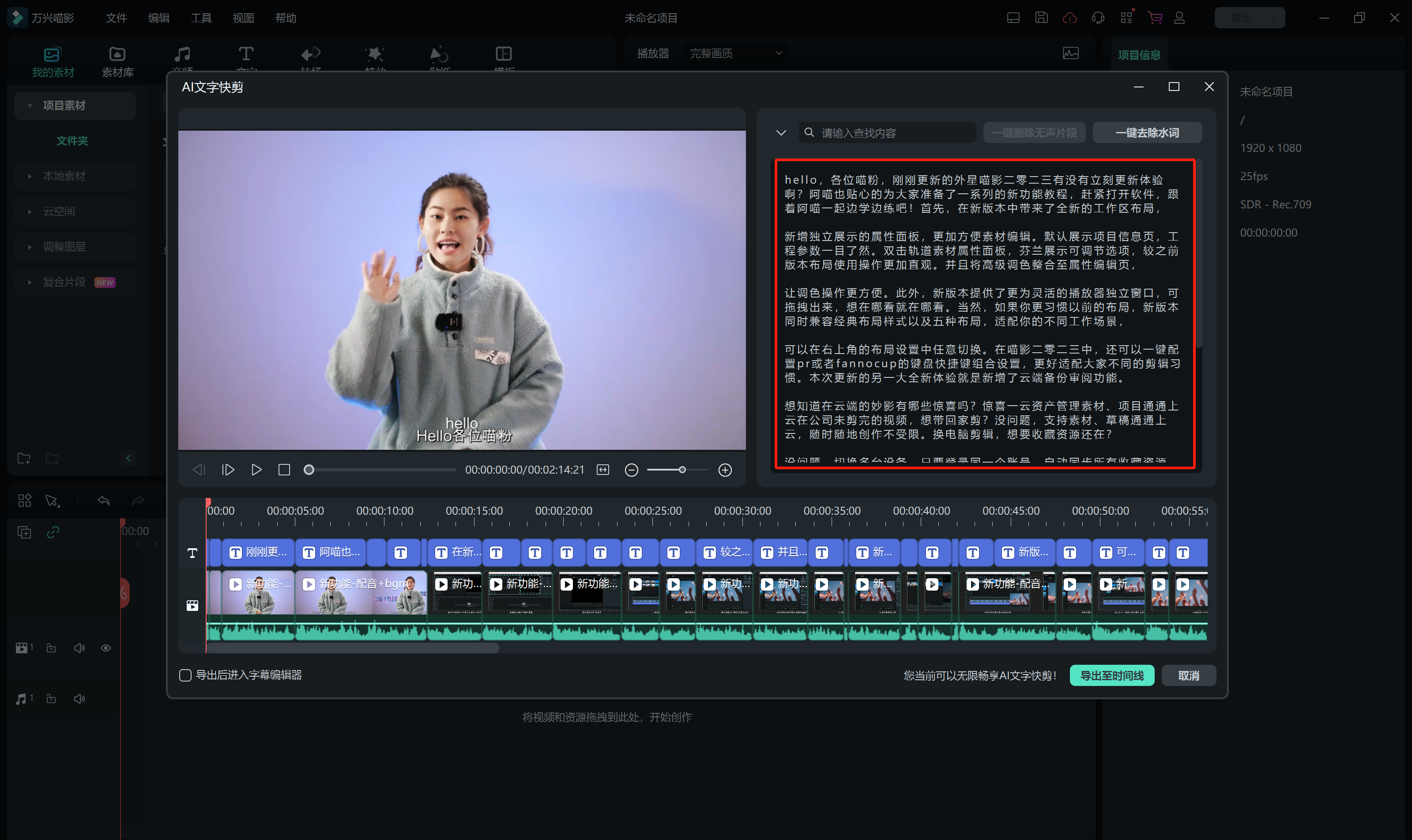Click the fit-to-window icon beside timecode
Screen dimensions: 1412x840
603,470
